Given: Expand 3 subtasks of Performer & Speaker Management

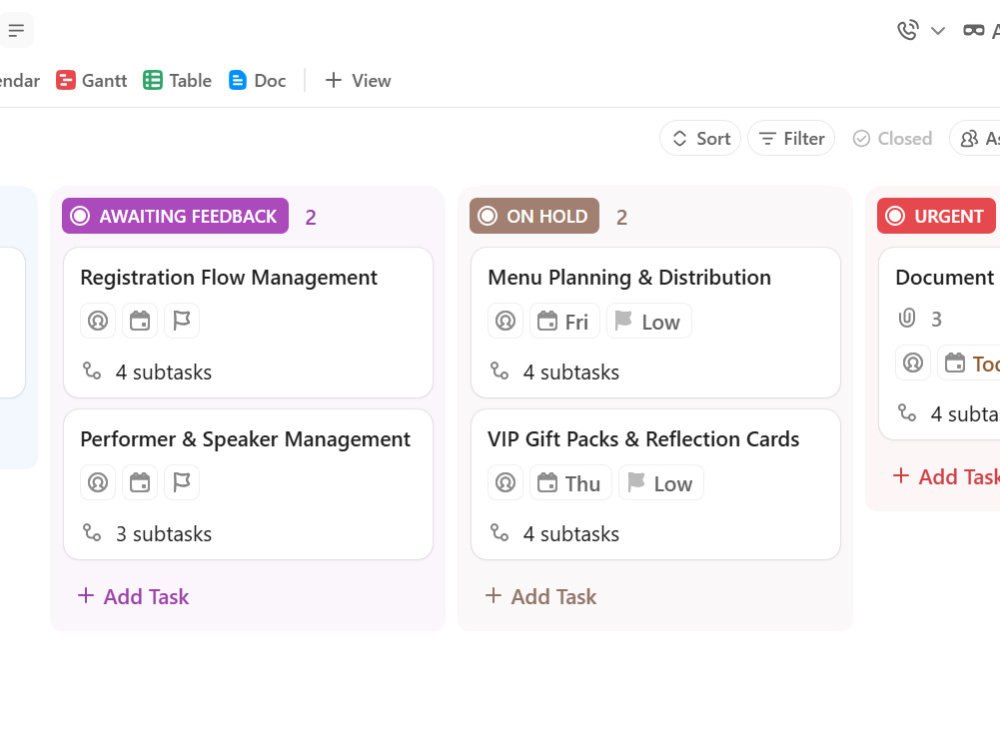Looking at the screenshot, I should click(147, 534).
